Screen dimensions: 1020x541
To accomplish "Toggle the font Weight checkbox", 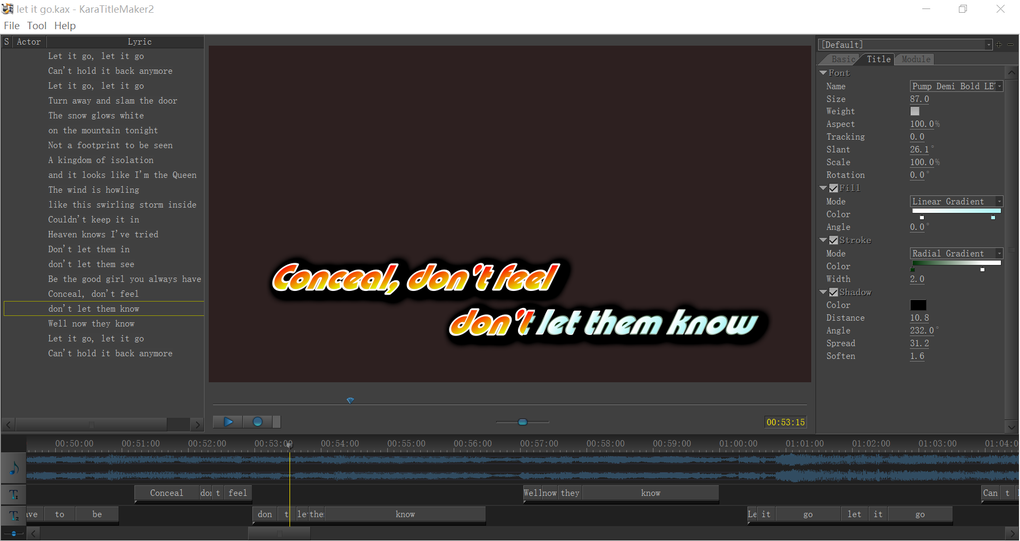I will click(915, 111).
